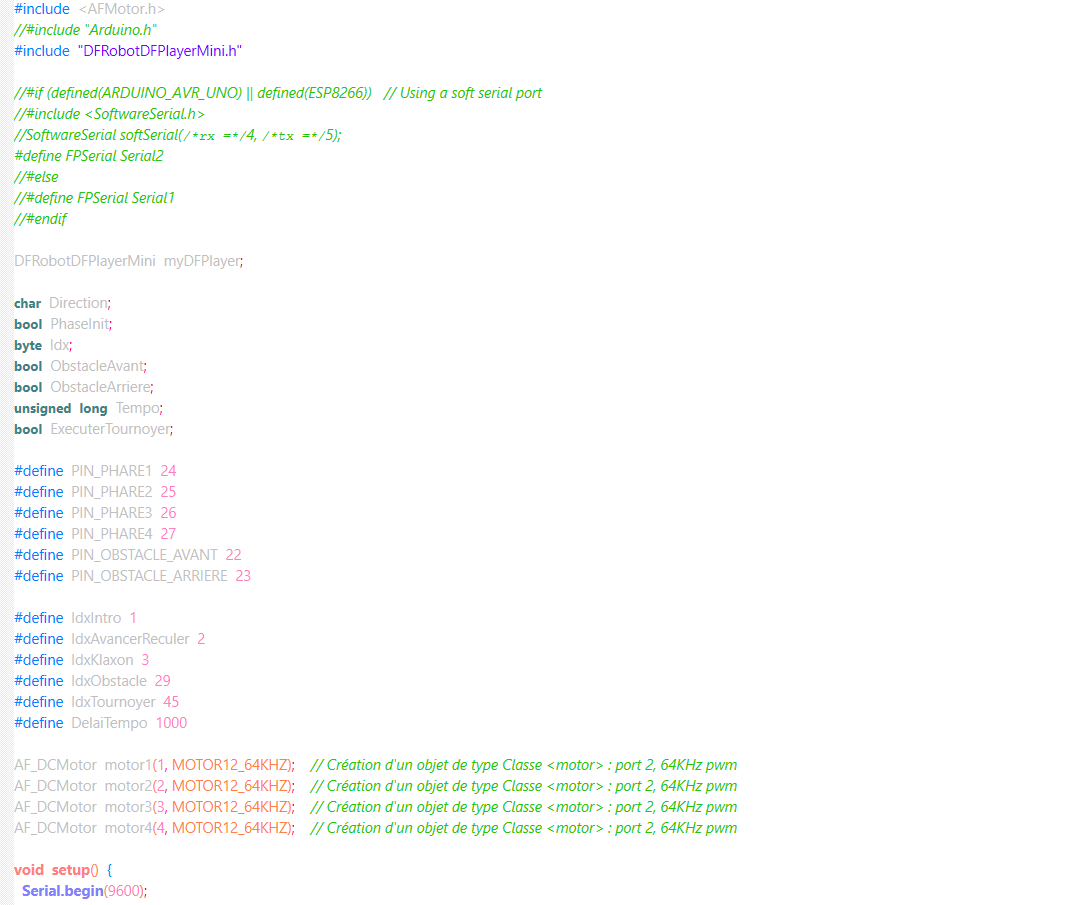Screen dimensions: 1072x905
Task: Click the PIN_OBSTACLE_ARRIERE value 23
Action: click(243, 576)
